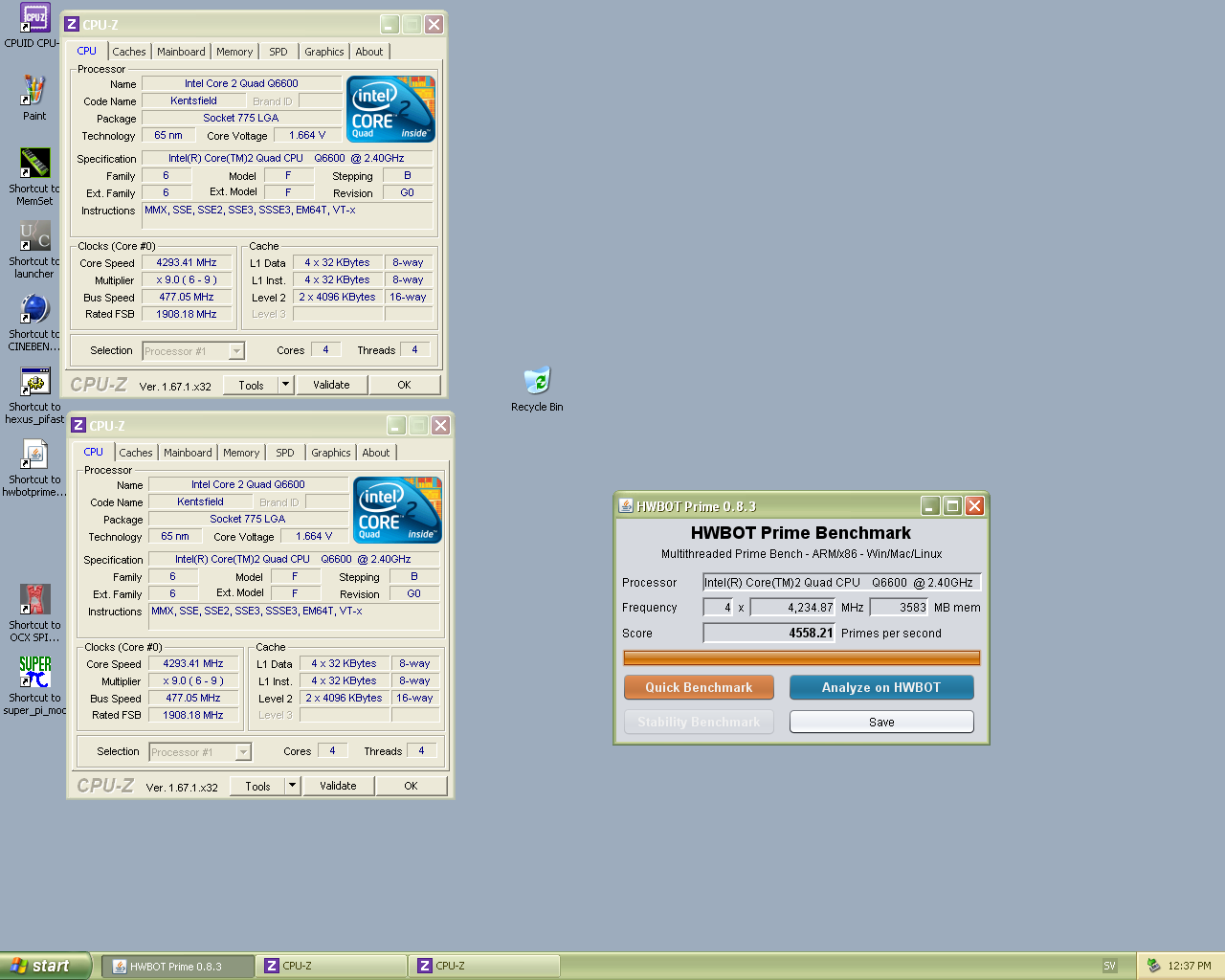The width and height of the screenshot is (1225, 980).
Task: Open the Recycle Bin icon
Action: (x=537, y=381)
